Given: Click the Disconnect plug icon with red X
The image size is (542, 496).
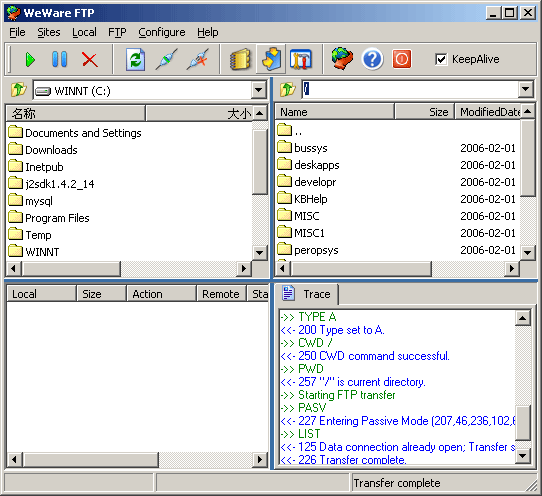Looking at the screenshot, I should click(198, 59).
